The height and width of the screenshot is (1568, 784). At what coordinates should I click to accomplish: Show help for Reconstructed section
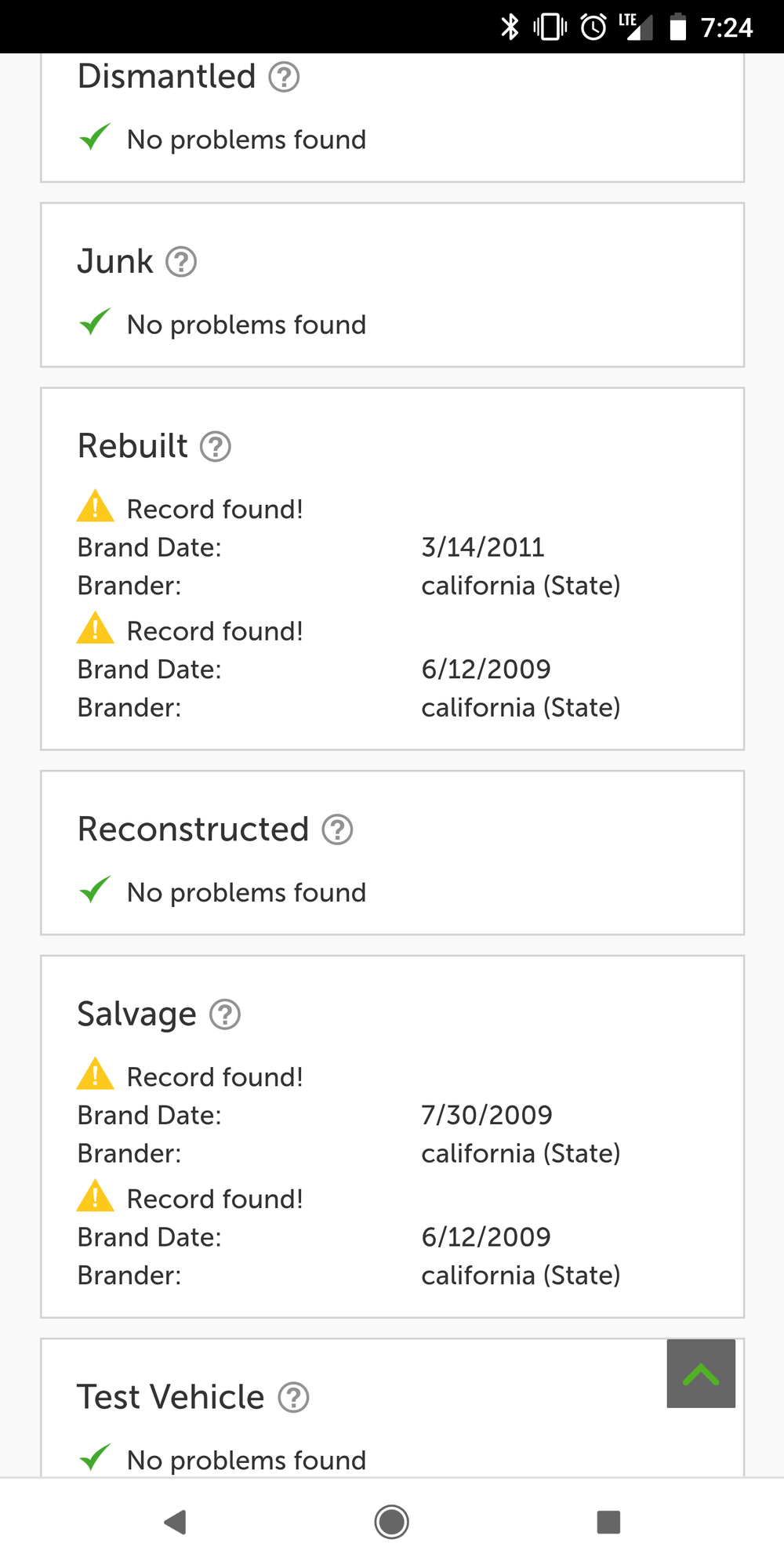pos(338,829)
